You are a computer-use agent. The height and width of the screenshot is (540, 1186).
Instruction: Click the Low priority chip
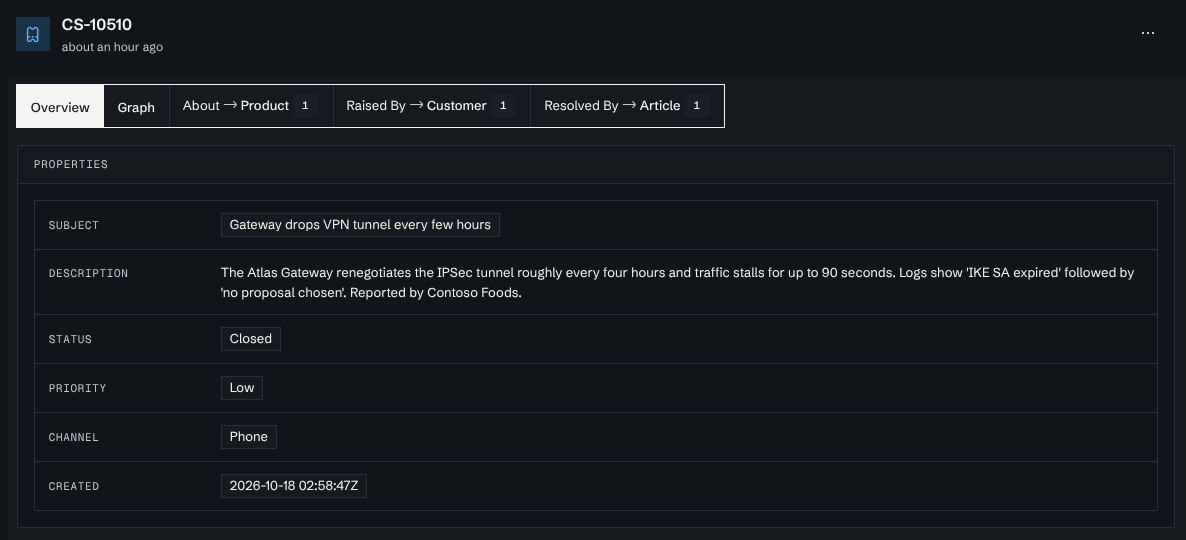tap(241, 388)
